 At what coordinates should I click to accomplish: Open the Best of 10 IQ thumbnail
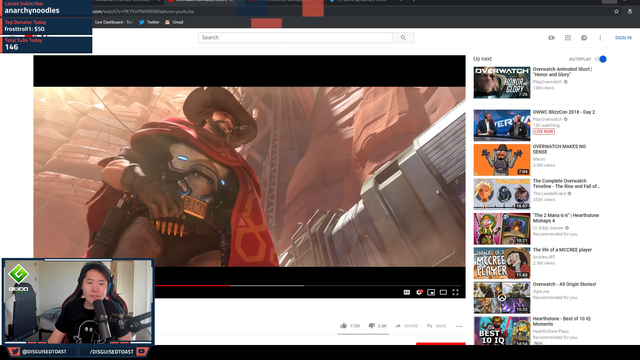coord(502,331)
